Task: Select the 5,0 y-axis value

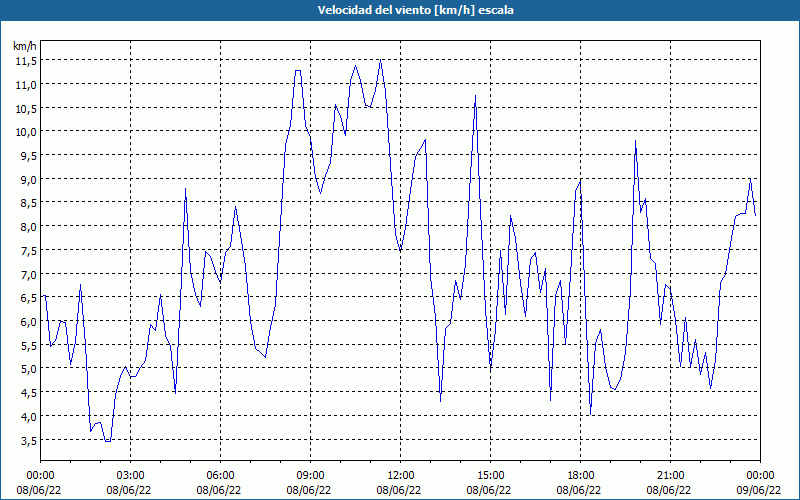Action: (x=28, y=369)
